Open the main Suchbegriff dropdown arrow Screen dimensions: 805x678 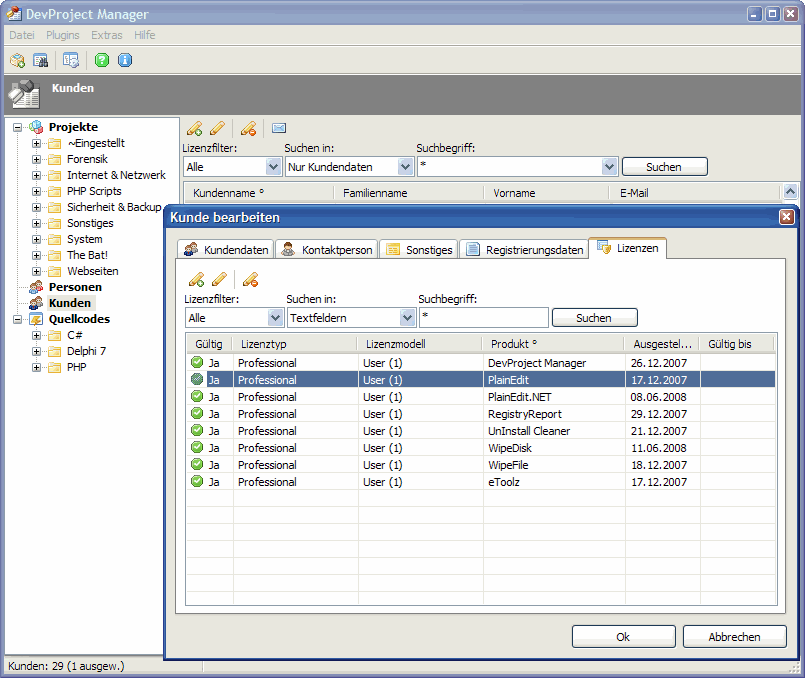(609, 167)
